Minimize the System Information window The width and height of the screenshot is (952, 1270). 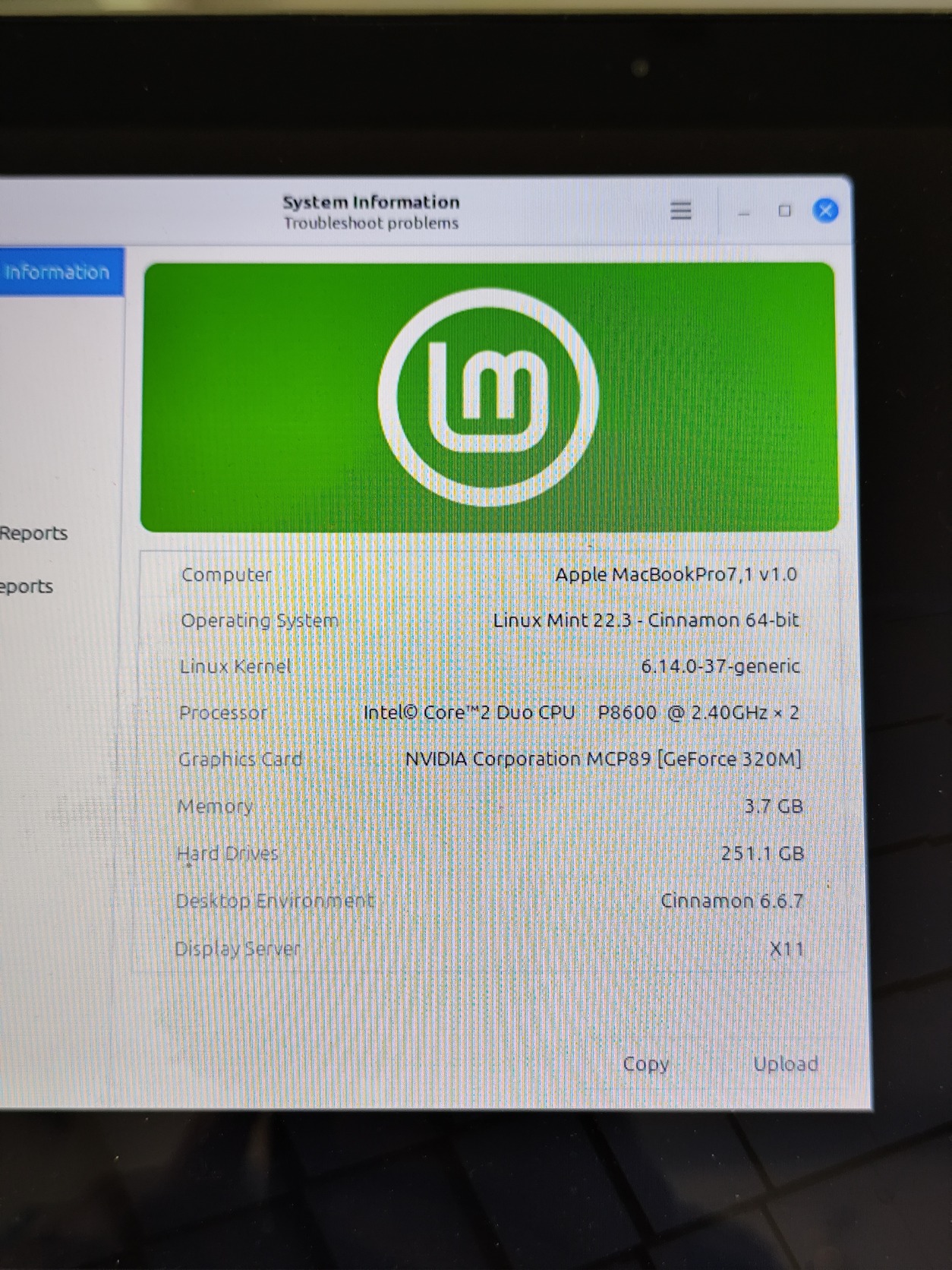tap(744, 212)
